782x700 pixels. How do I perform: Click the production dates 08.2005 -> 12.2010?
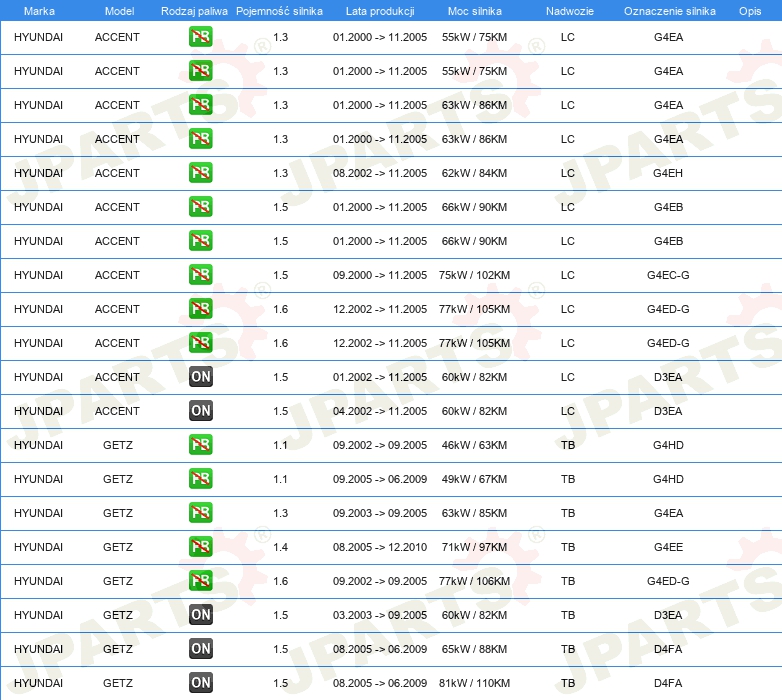coord(380,547)
